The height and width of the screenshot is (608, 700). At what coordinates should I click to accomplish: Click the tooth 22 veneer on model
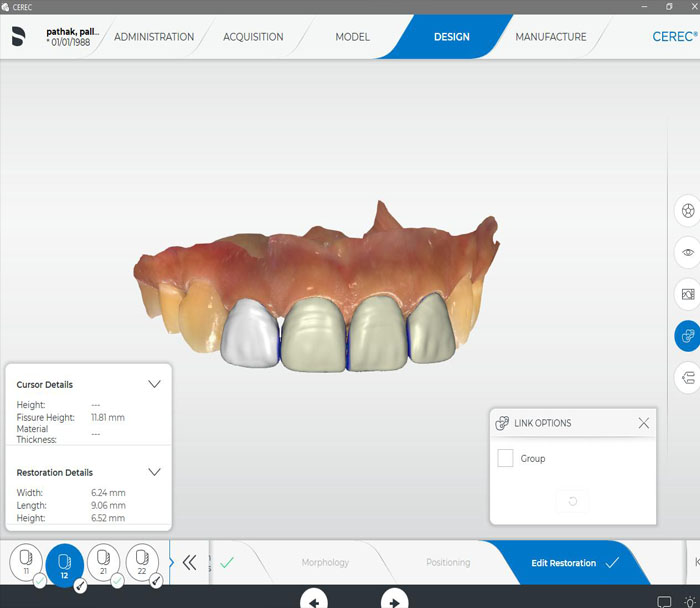[x=431, y=329]
